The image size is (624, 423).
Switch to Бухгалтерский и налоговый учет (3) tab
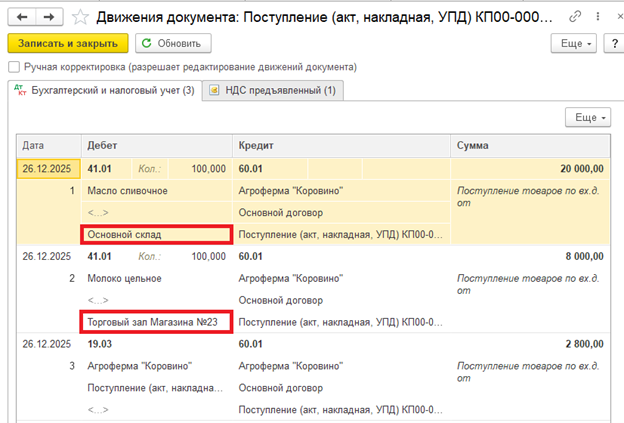(x=105, y=90)
